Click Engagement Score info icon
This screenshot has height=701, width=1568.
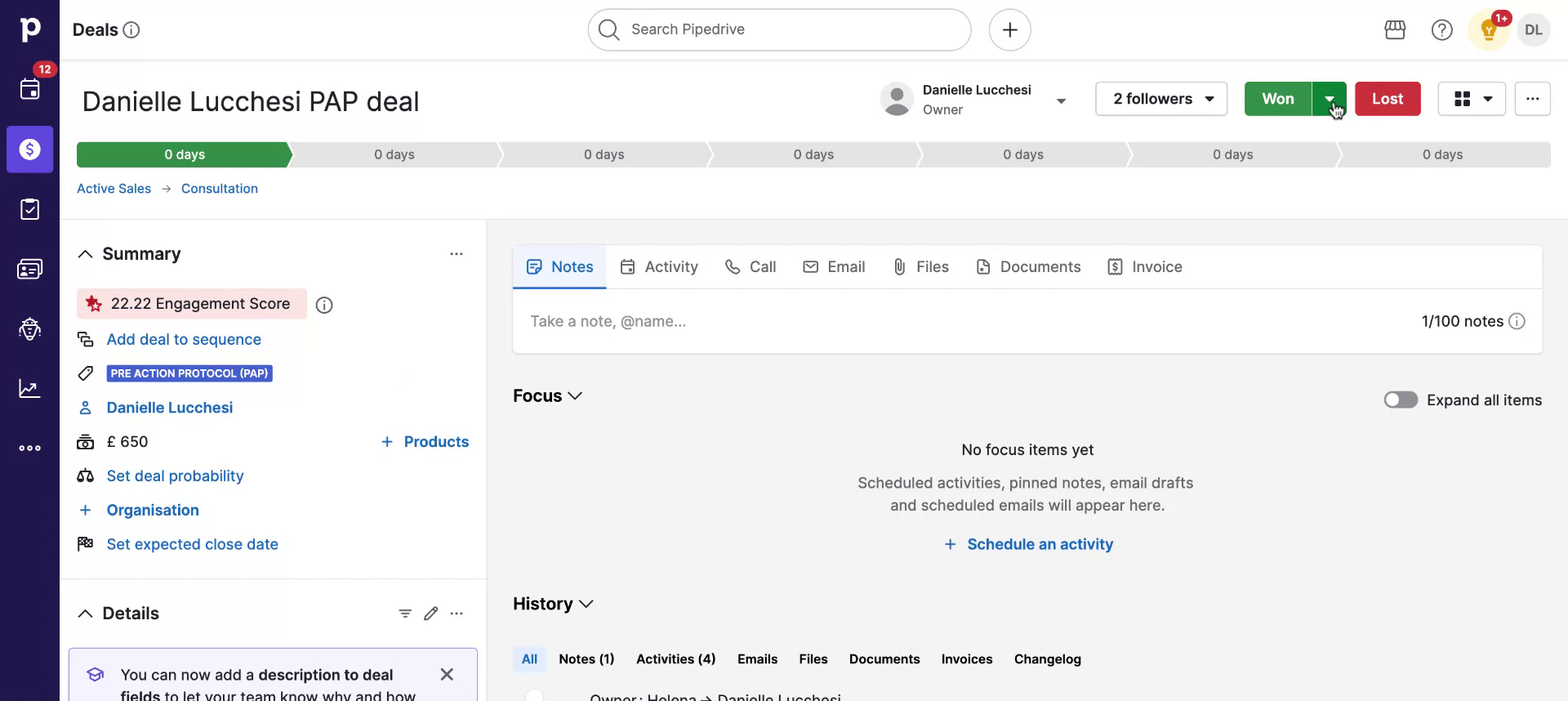[x=324, y=305]
